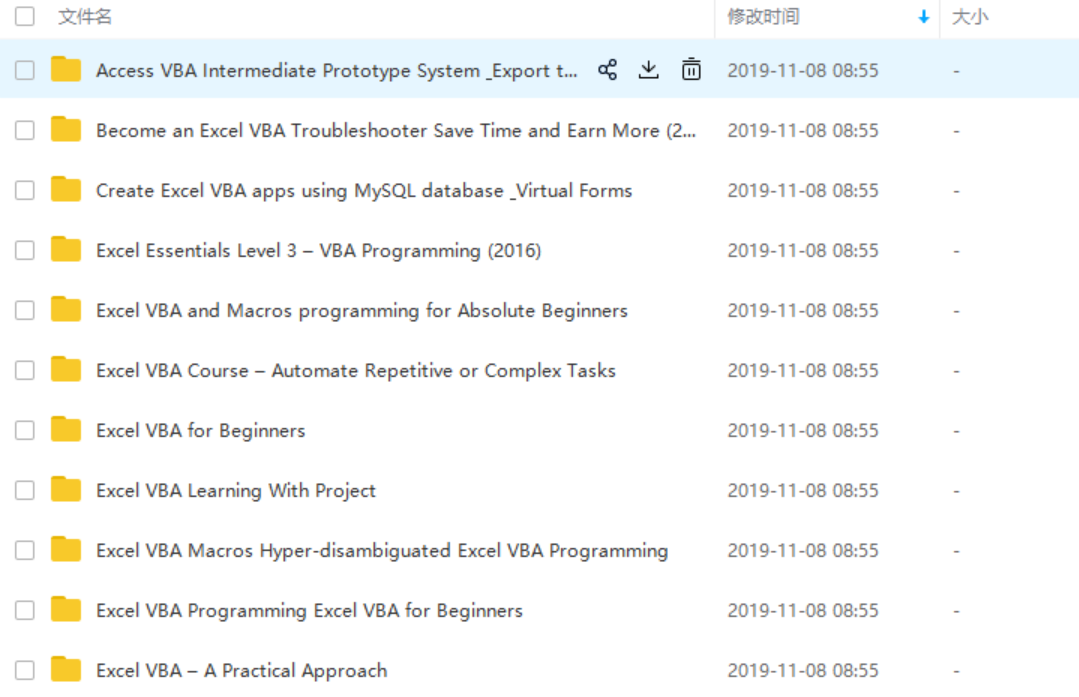1079x697 pixels.
Task: Open folder icon for Excel VBA Learning With Project
Action: click(x=66, y=489)
